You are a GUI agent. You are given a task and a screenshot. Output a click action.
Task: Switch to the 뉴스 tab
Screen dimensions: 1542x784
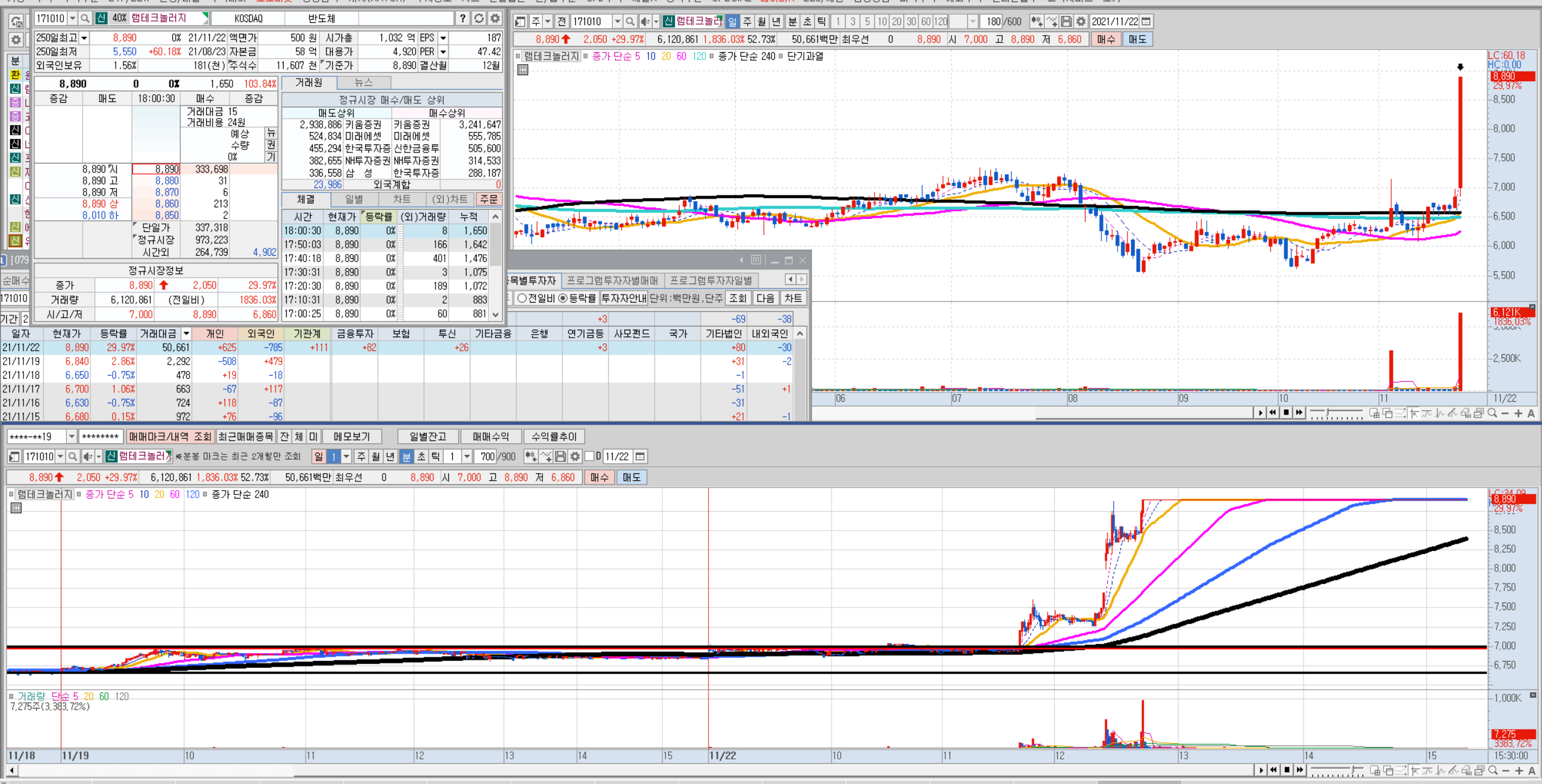point(364,82)
